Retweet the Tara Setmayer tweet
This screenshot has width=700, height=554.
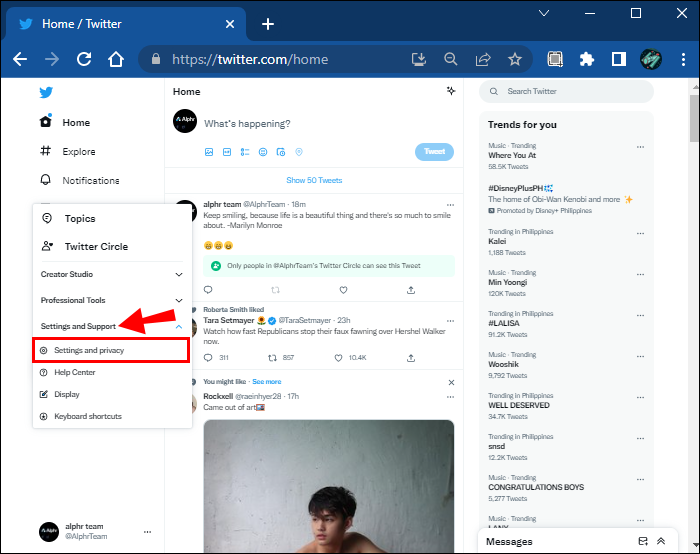click(272, 357)
